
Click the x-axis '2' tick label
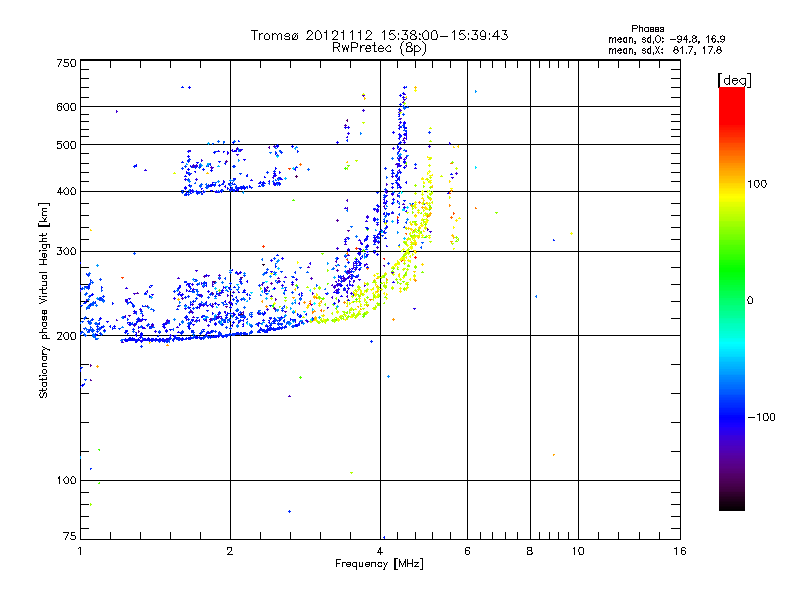(230, 551)
